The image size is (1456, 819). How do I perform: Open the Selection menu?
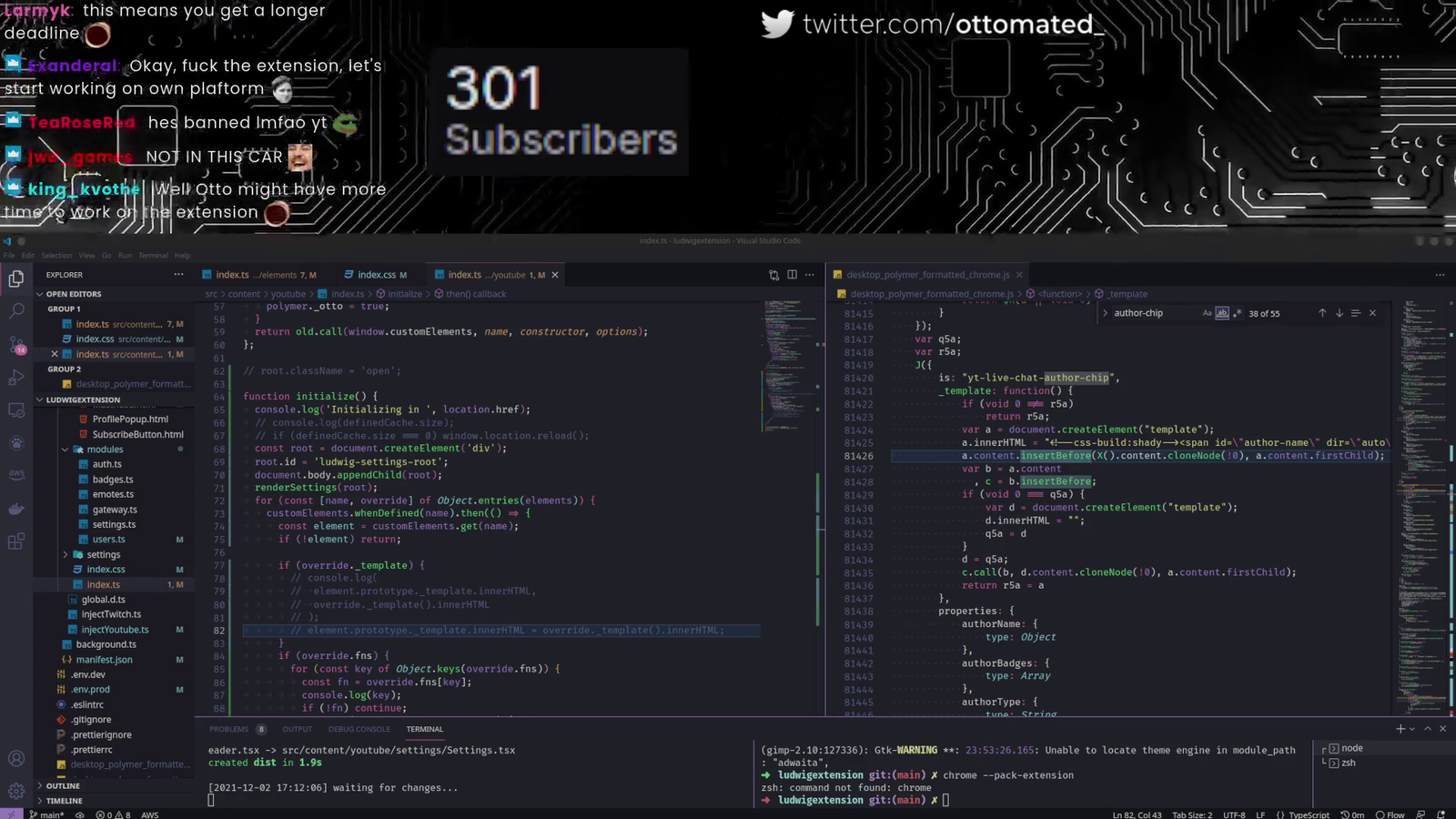point(56,256)
